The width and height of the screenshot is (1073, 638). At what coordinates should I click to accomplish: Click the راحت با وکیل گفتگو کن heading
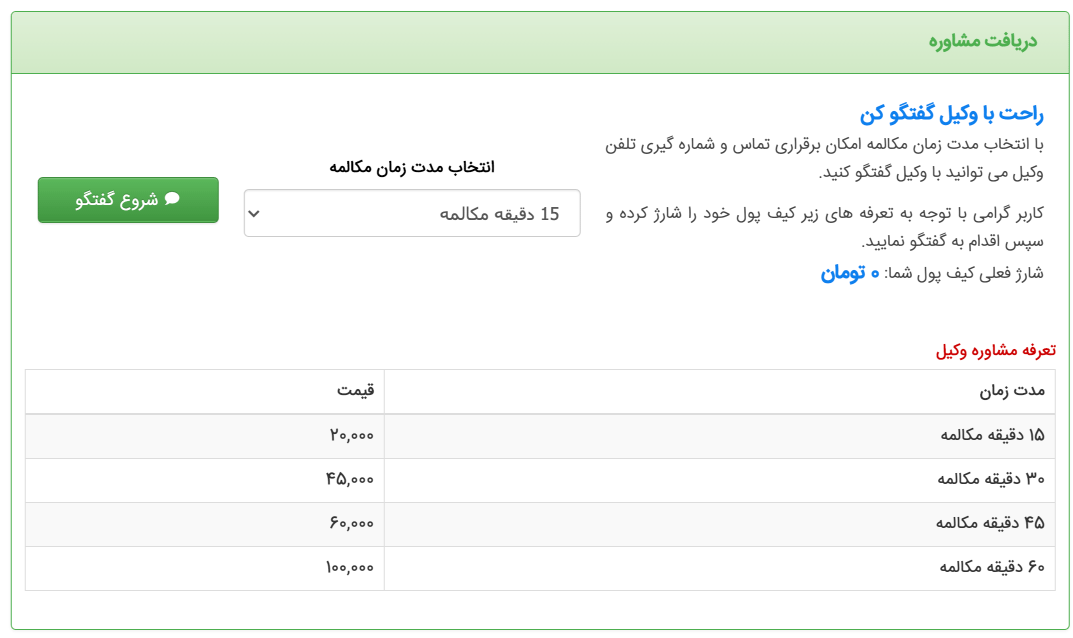pos(951,113)
